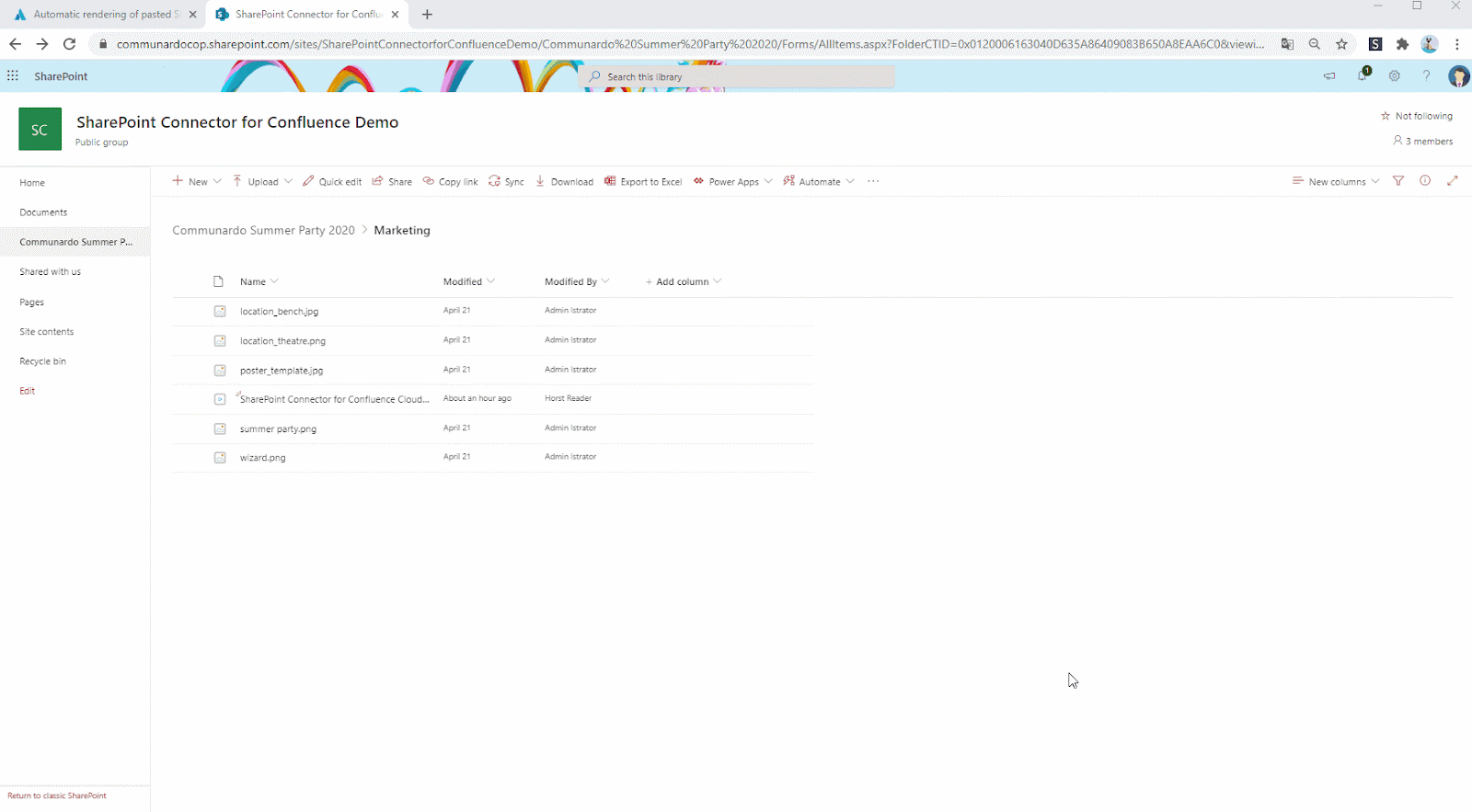Viewport: 1472px width, 812px height.
Task: Open the Upload dropdown menu
Action: click(262, 181)
